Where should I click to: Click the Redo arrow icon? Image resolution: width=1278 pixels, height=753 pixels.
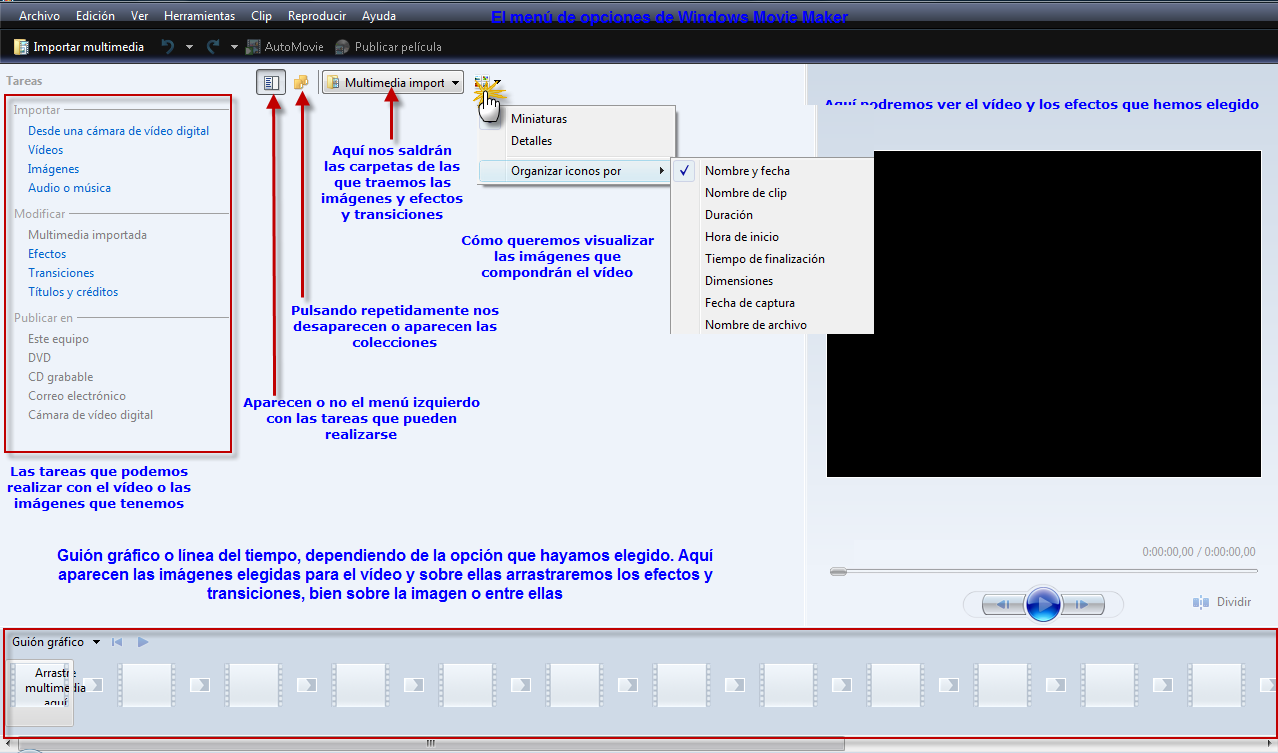(213, 47)
